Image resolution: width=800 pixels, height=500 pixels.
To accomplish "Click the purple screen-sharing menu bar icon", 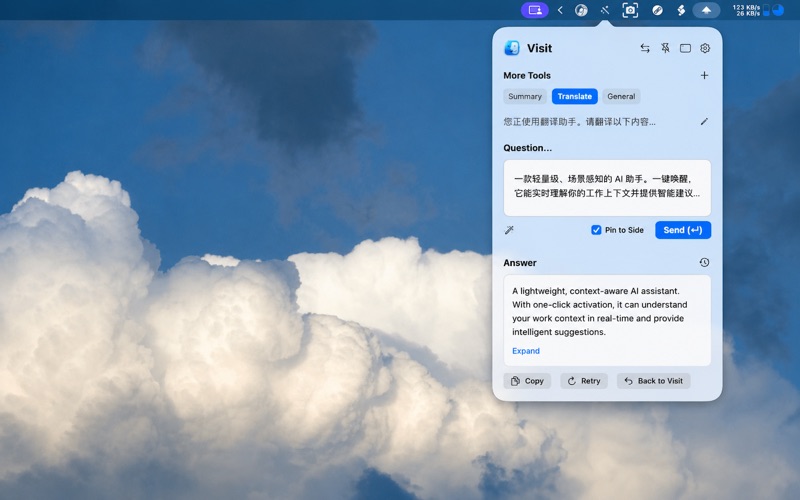I will pos(535,10).
